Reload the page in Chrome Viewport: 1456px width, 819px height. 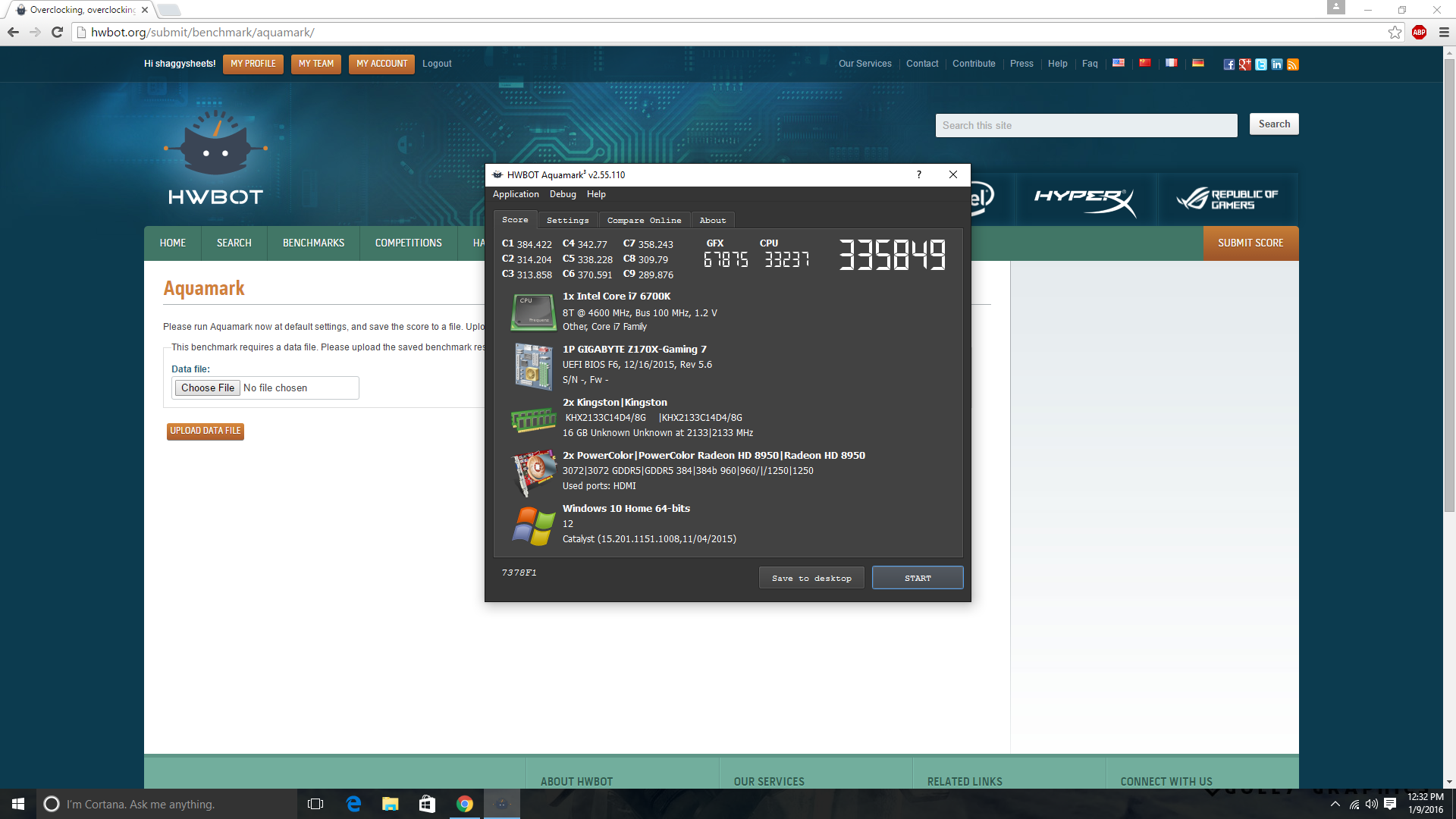coord(57,32)
